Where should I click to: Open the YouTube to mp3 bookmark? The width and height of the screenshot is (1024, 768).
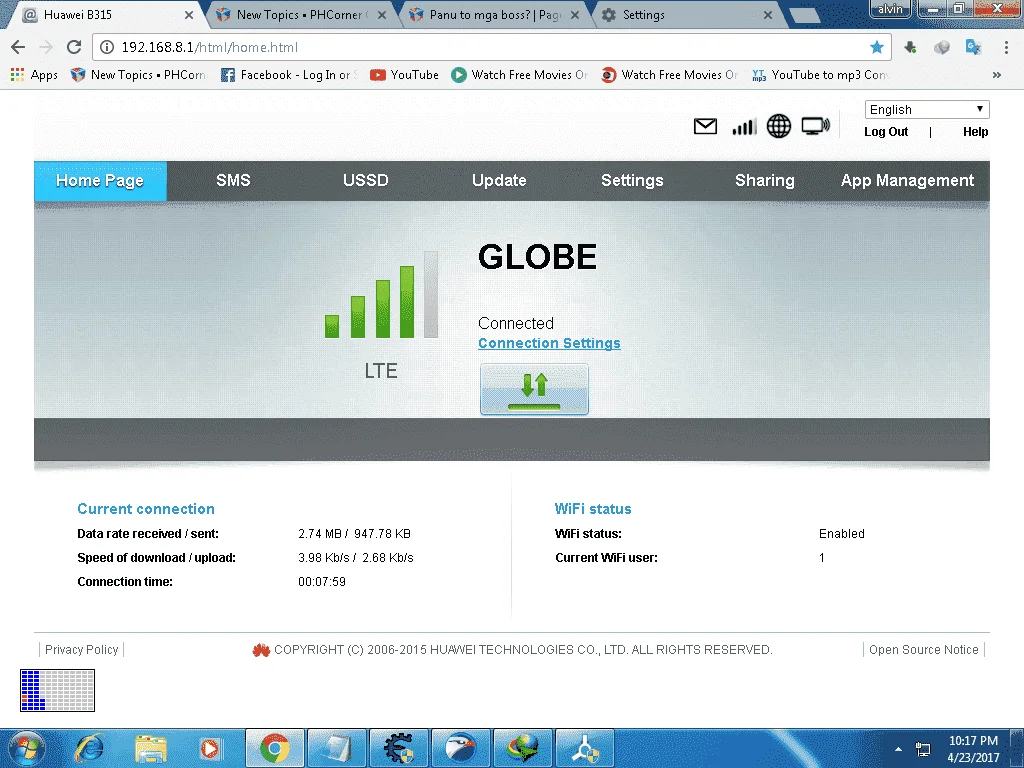(820, 75)
